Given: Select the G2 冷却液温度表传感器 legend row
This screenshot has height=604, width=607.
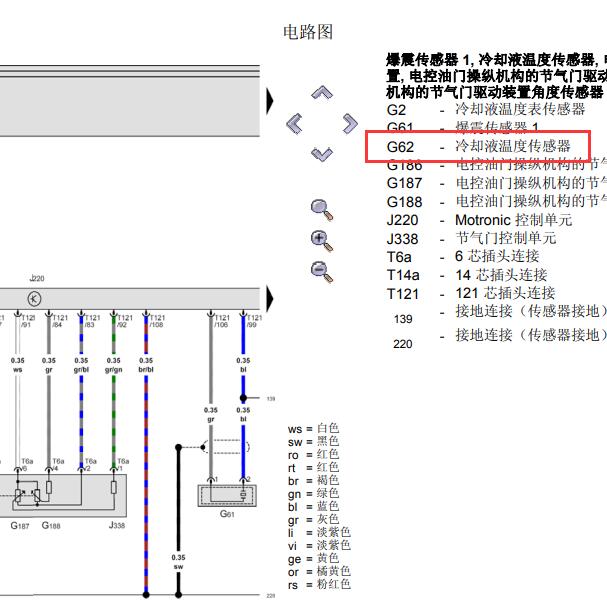Looking at the screenshot, I should (x=486, y=110).
